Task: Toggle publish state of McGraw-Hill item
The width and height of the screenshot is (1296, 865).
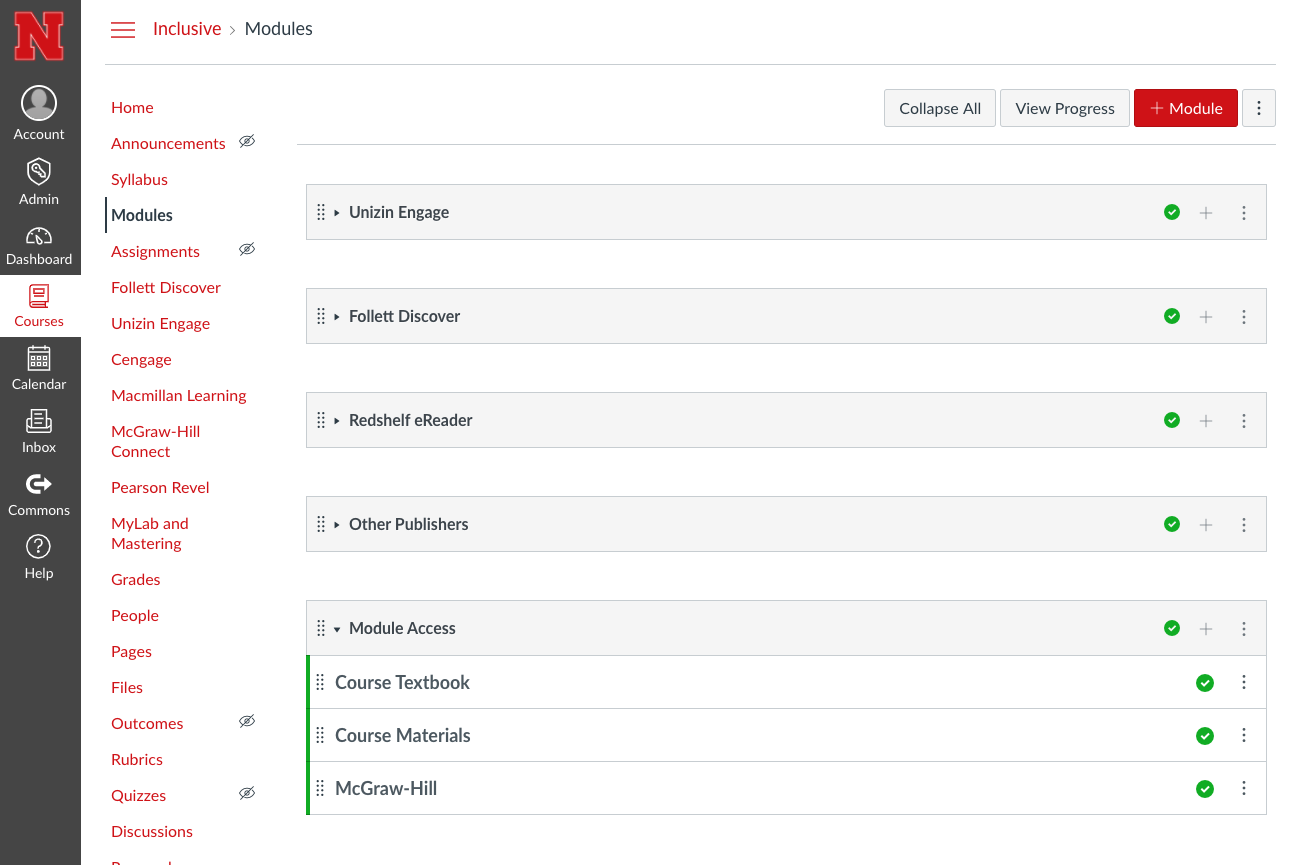Action: coord(1205,789)
